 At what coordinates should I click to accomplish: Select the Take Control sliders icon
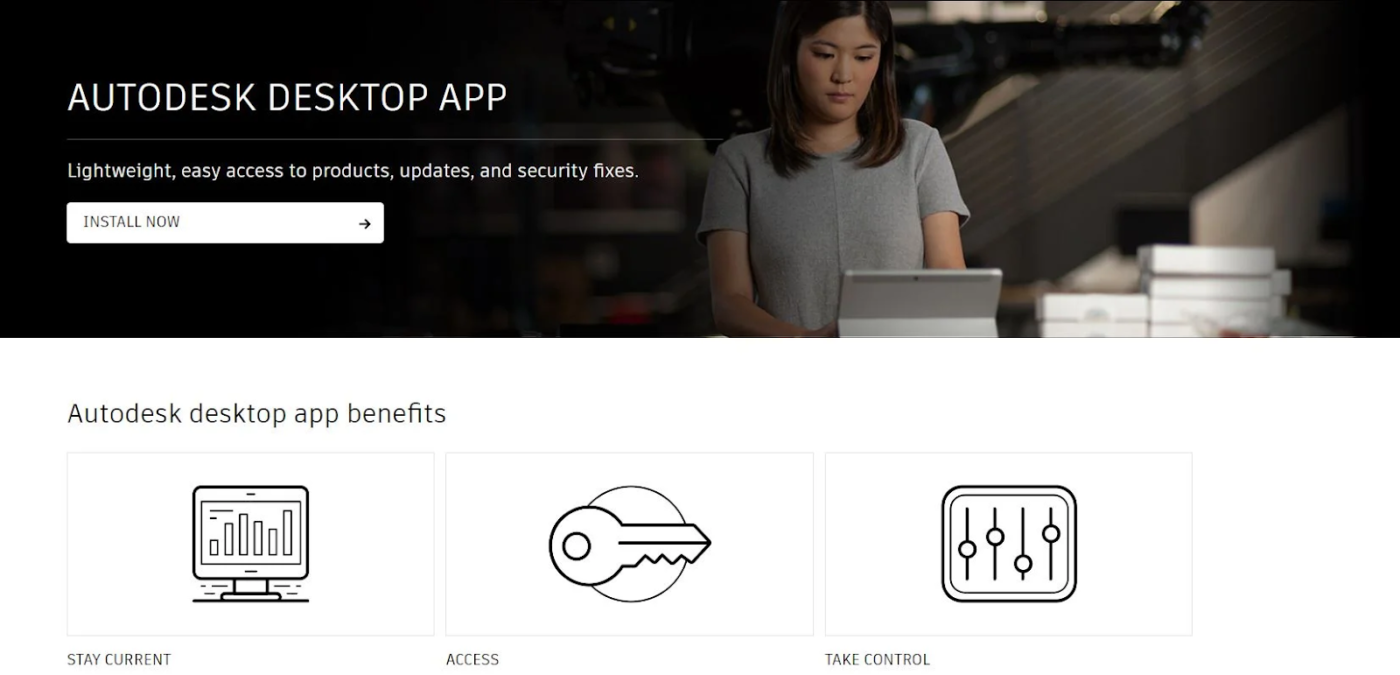(1009, 544)
